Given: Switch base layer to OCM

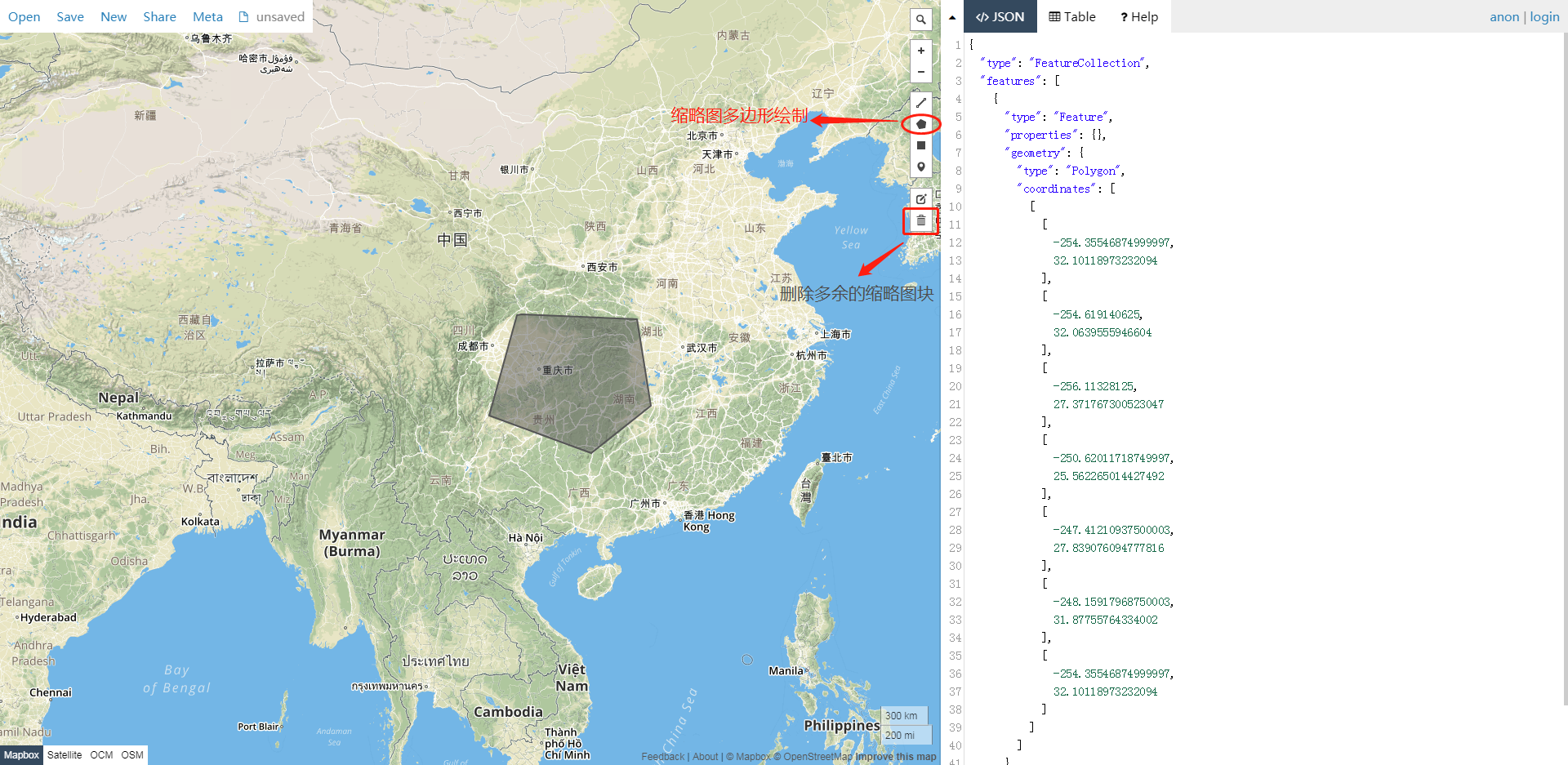Looking at the screenshot, I should 101,755.
